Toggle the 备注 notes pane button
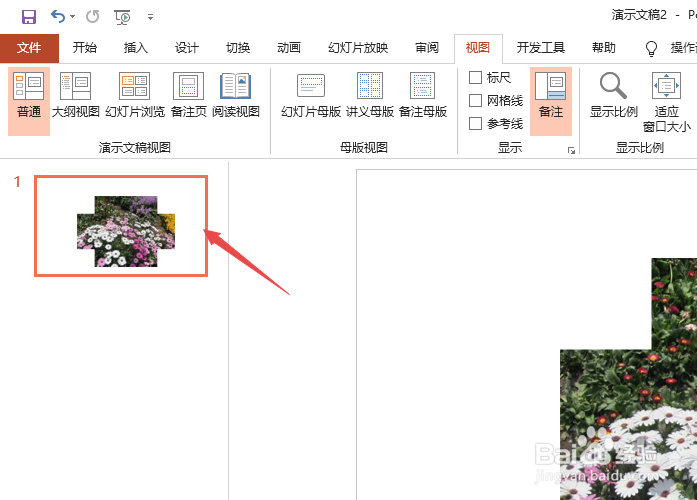697x500 pixels. 551,101
